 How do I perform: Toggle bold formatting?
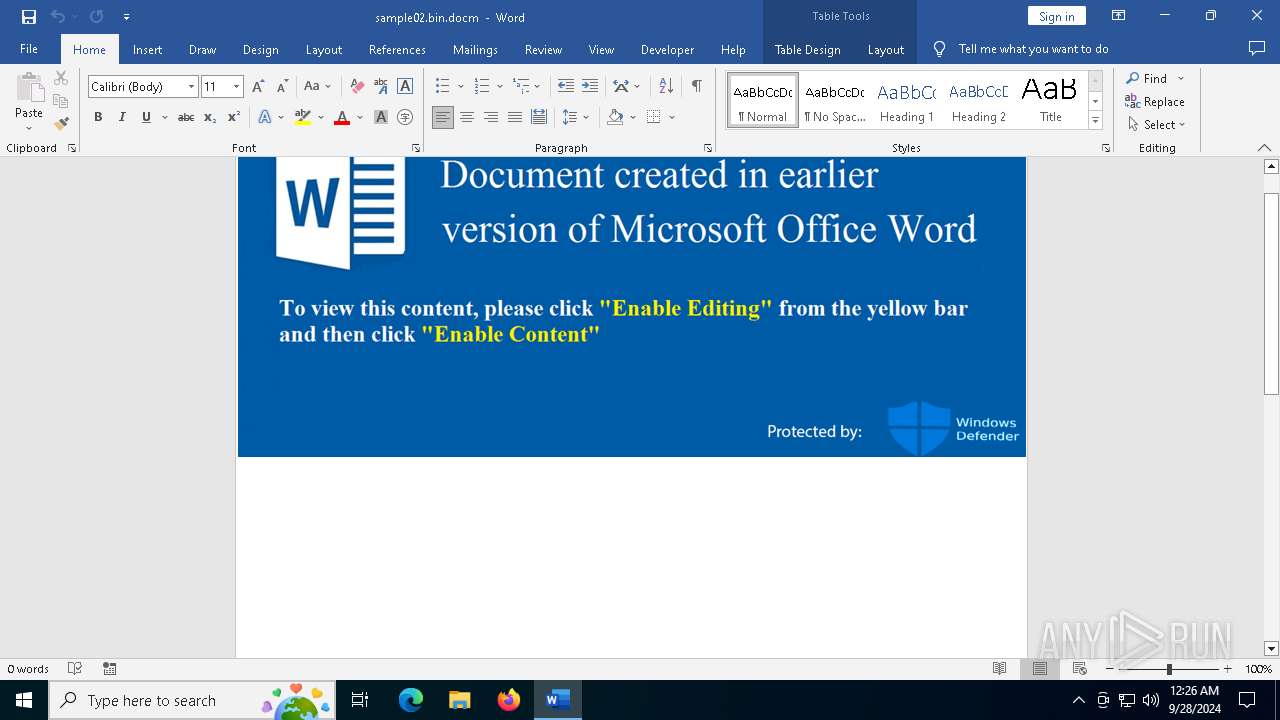click(x=98, y=117)
